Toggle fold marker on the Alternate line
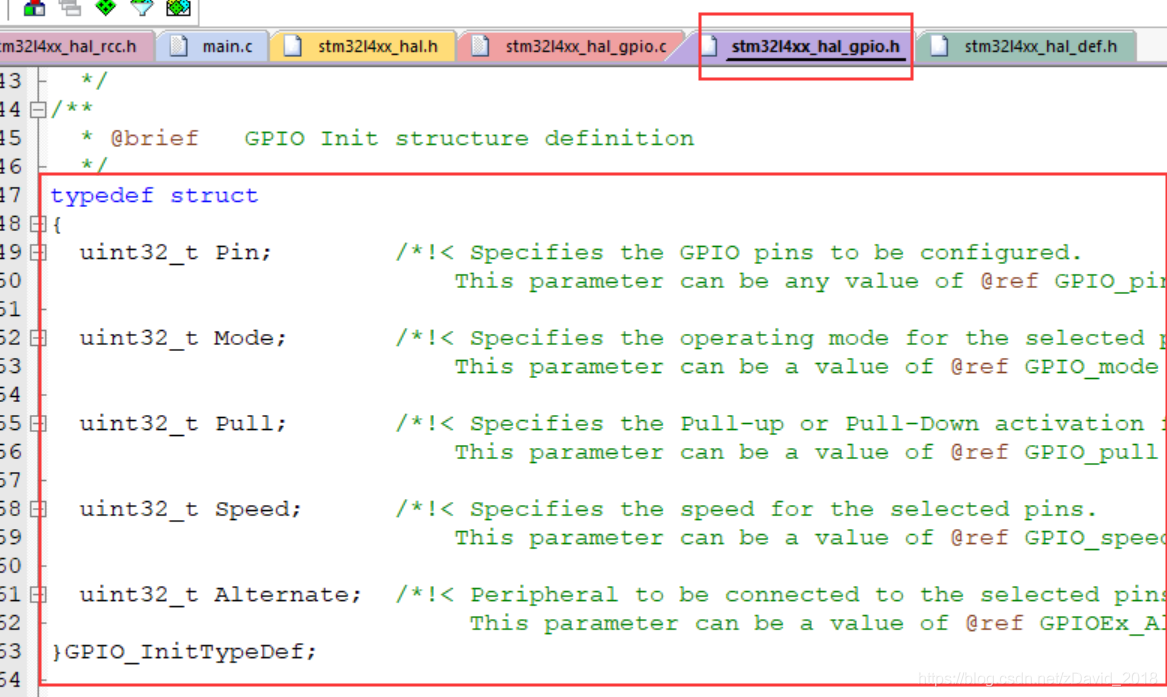 click(38, 595)
